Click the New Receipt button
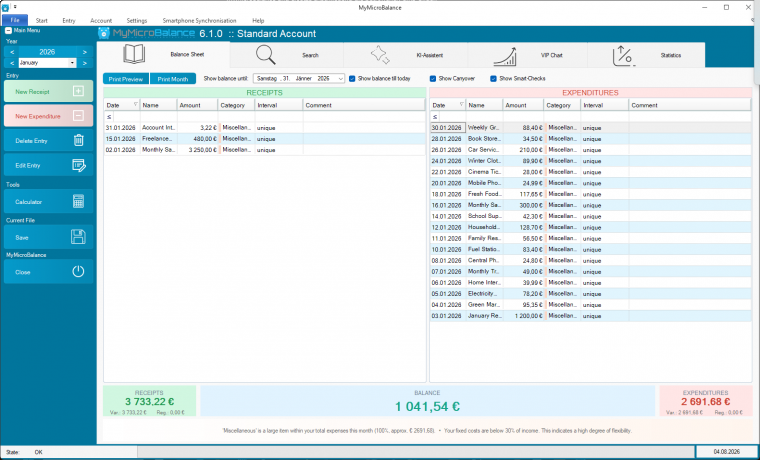The image size is (760, 460). pyautogui.click(x=48, y=91)
